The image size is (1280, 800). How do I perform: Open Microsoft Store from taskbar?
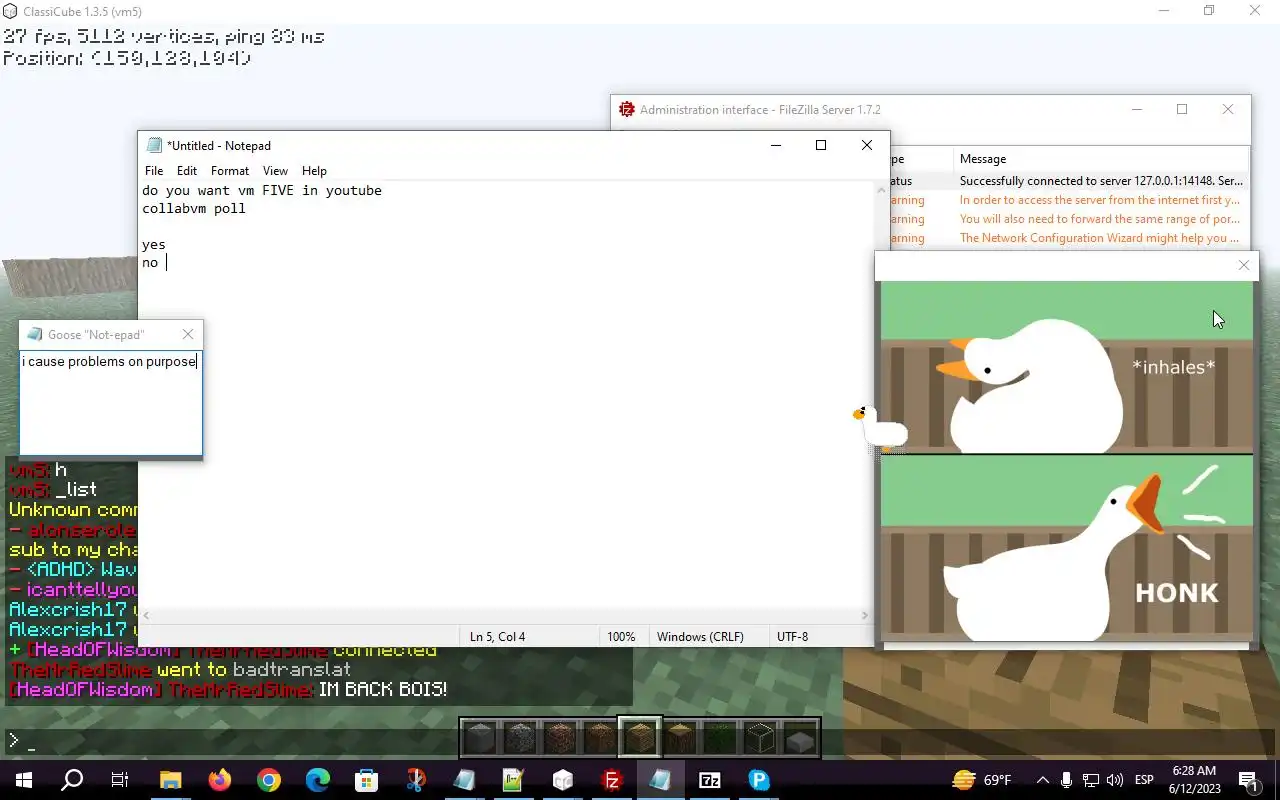tap(366, 780)
